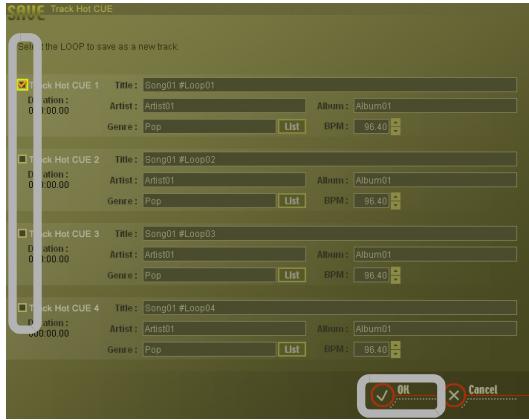The width and height of the screenshot is (529, 420).
Task: Select the Track Hot CUE 4 checkbox
Action: pyautogui.click(x=22, y=307)
